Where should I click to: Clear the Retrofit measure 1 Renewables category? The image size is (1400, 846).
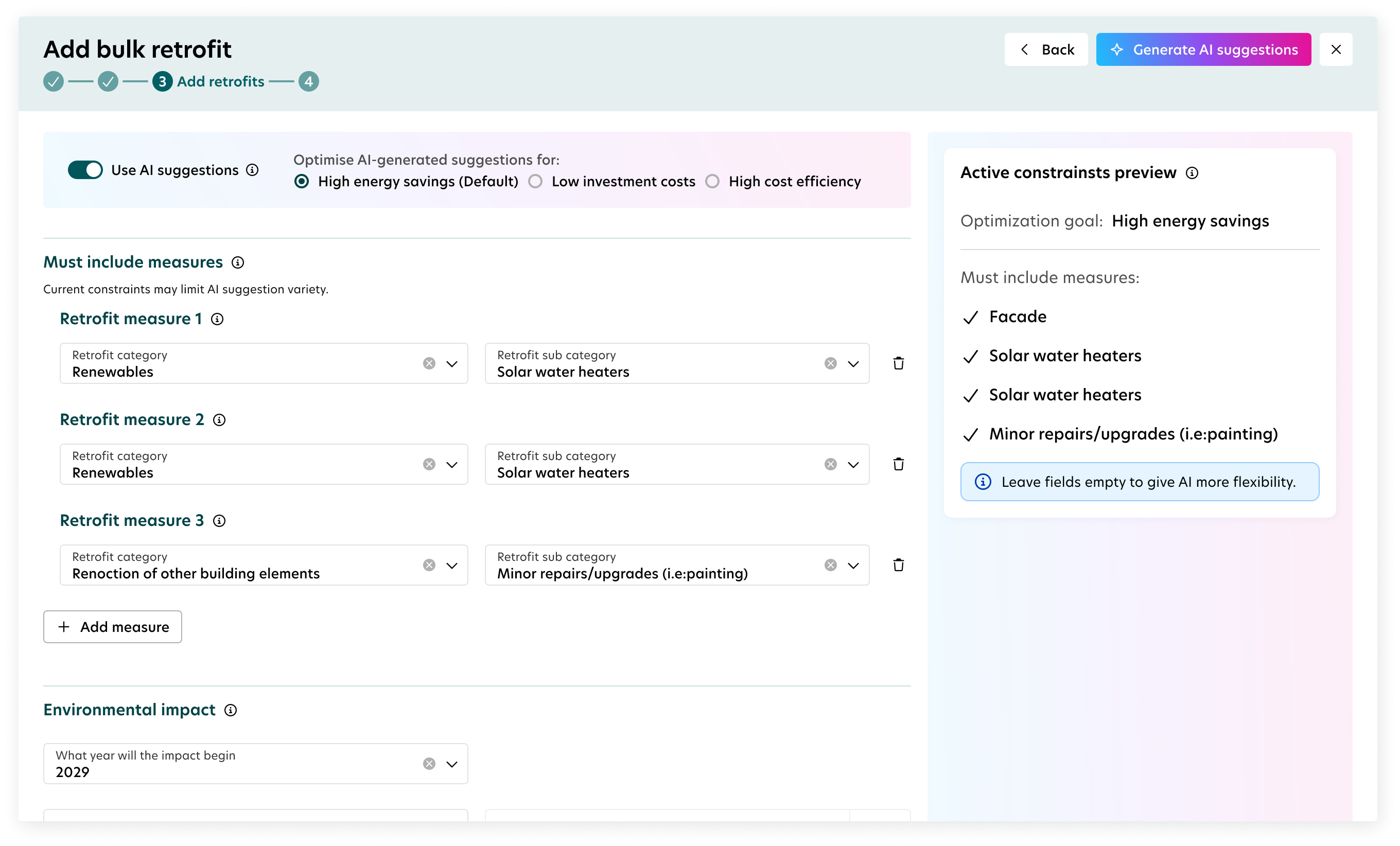pos(429,363)
